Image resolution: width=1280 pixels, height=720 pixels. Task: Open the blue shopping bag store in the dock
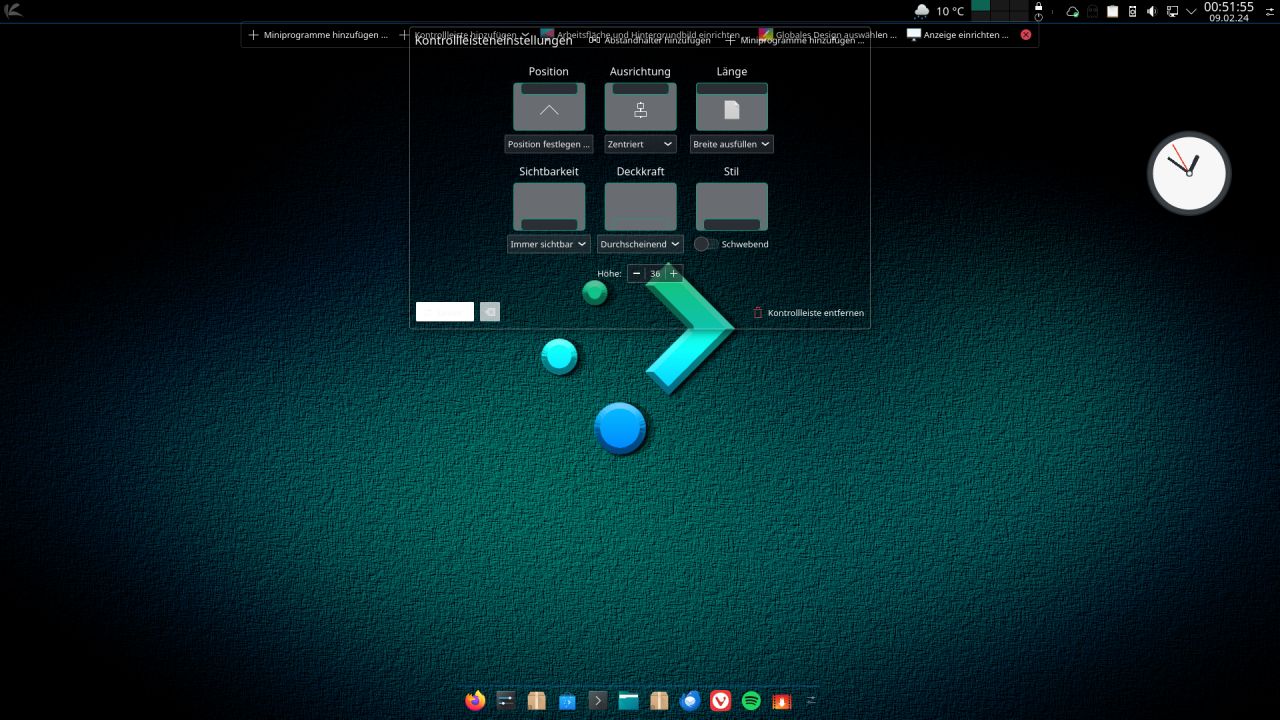pyautogui.click(x=567, y=701)
